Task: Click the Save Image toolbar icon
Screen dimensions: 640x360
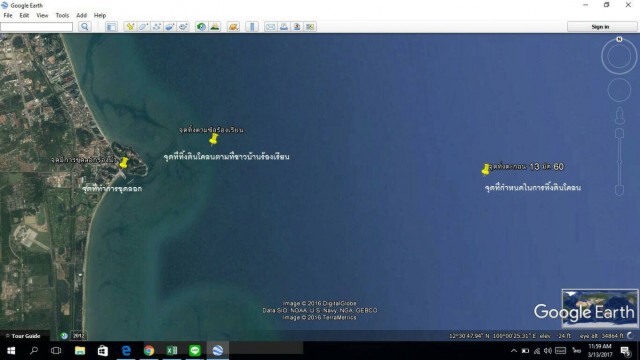Action: (x=297, y=27)
